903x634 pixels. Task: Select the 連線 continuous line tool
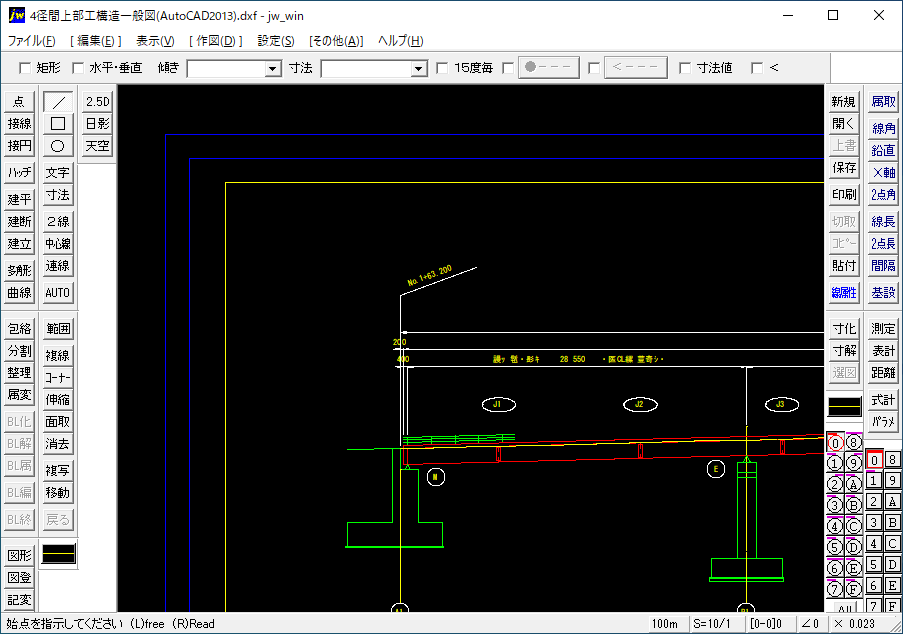[x=58, y=265]
